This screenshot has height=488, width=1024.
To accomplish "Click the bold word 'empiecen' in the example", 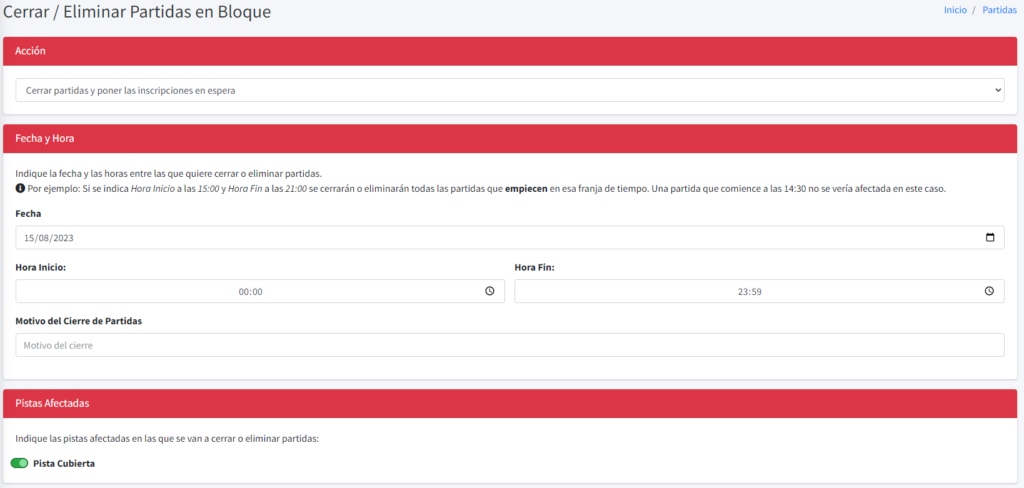I will tap(526, 189).
